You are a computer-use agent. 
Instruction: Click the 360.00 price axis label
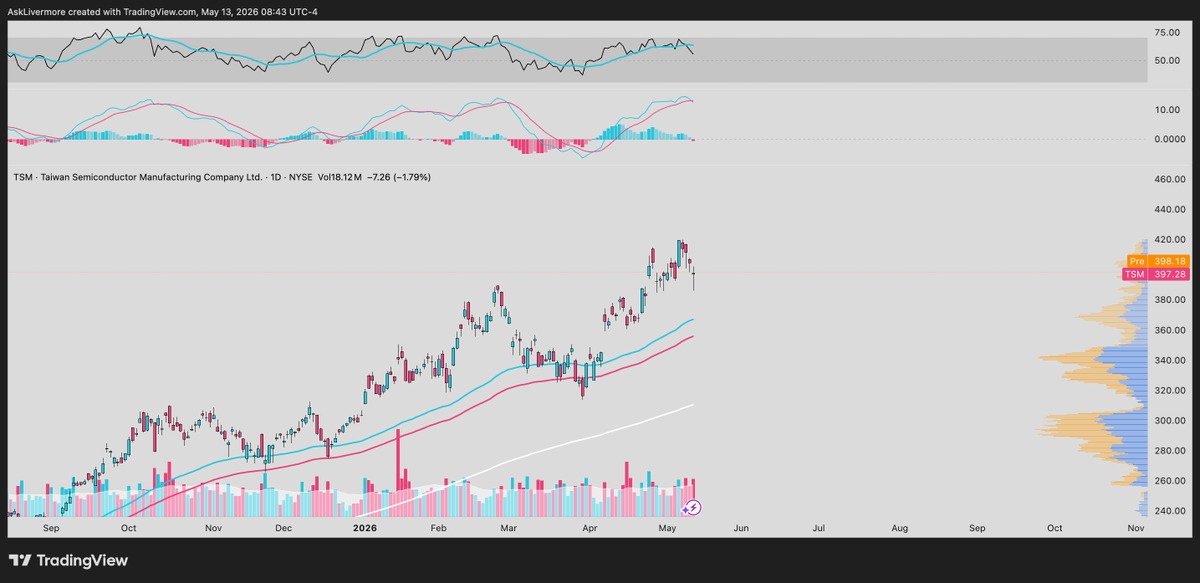click(1168, 330)
